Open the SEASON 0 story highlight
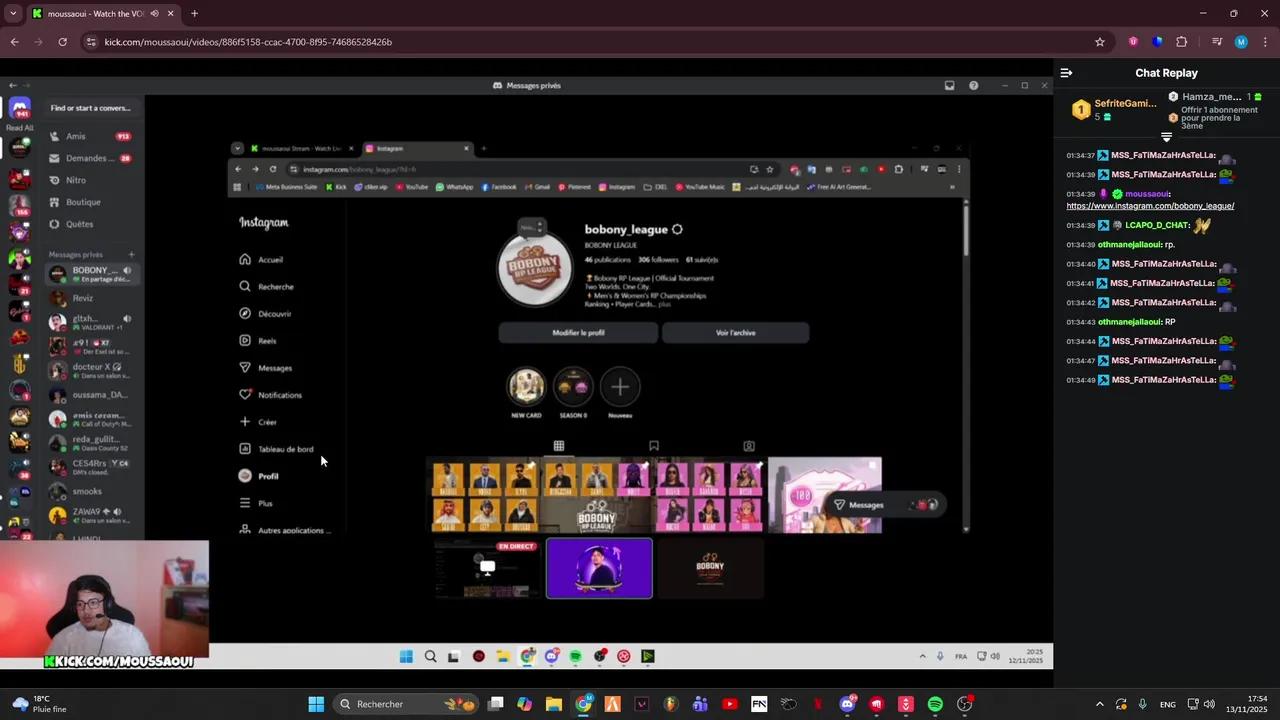 pyautogui.click(x=573, y=387)
